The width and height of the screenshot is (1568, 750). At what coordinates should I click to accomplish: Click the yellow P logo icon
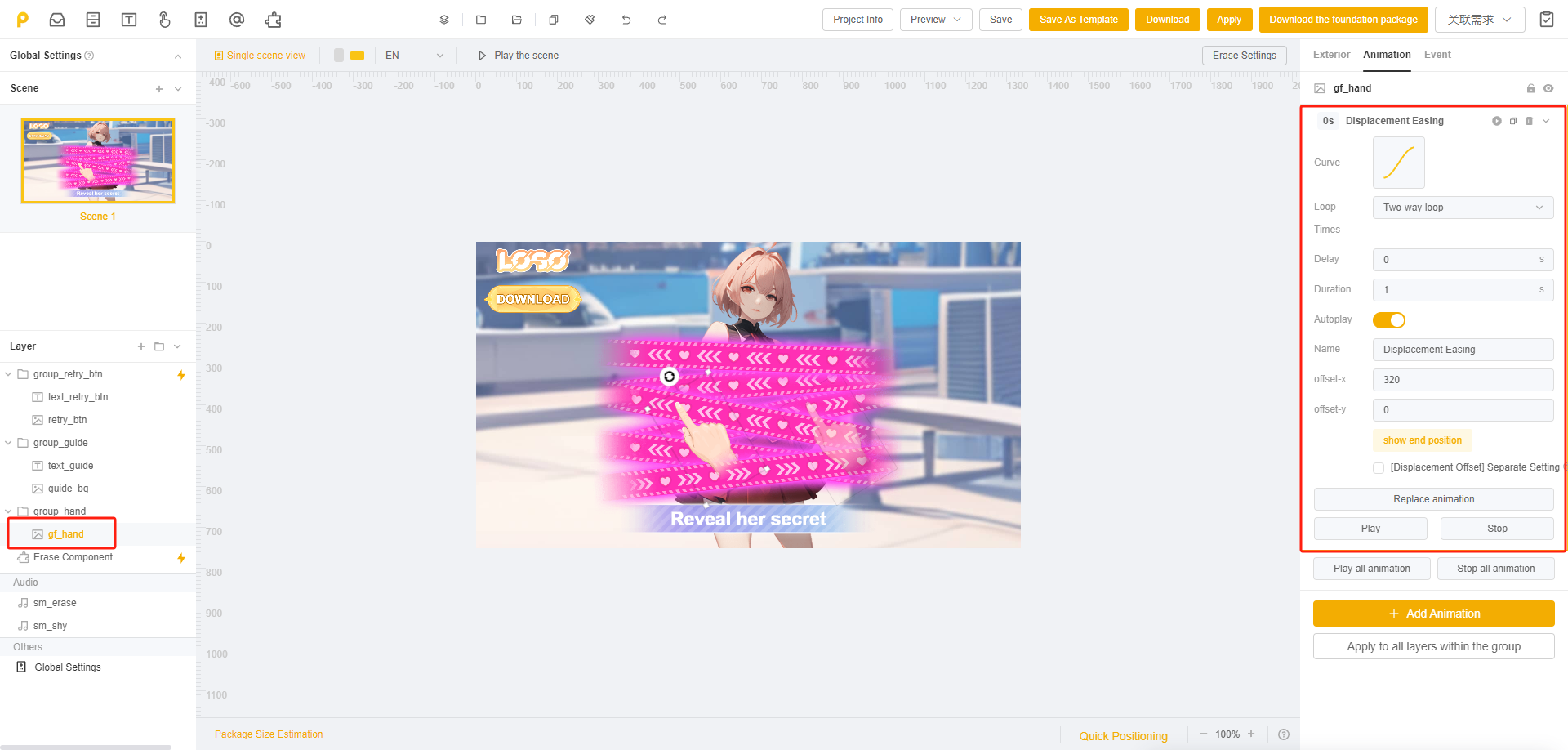(23, 20)
